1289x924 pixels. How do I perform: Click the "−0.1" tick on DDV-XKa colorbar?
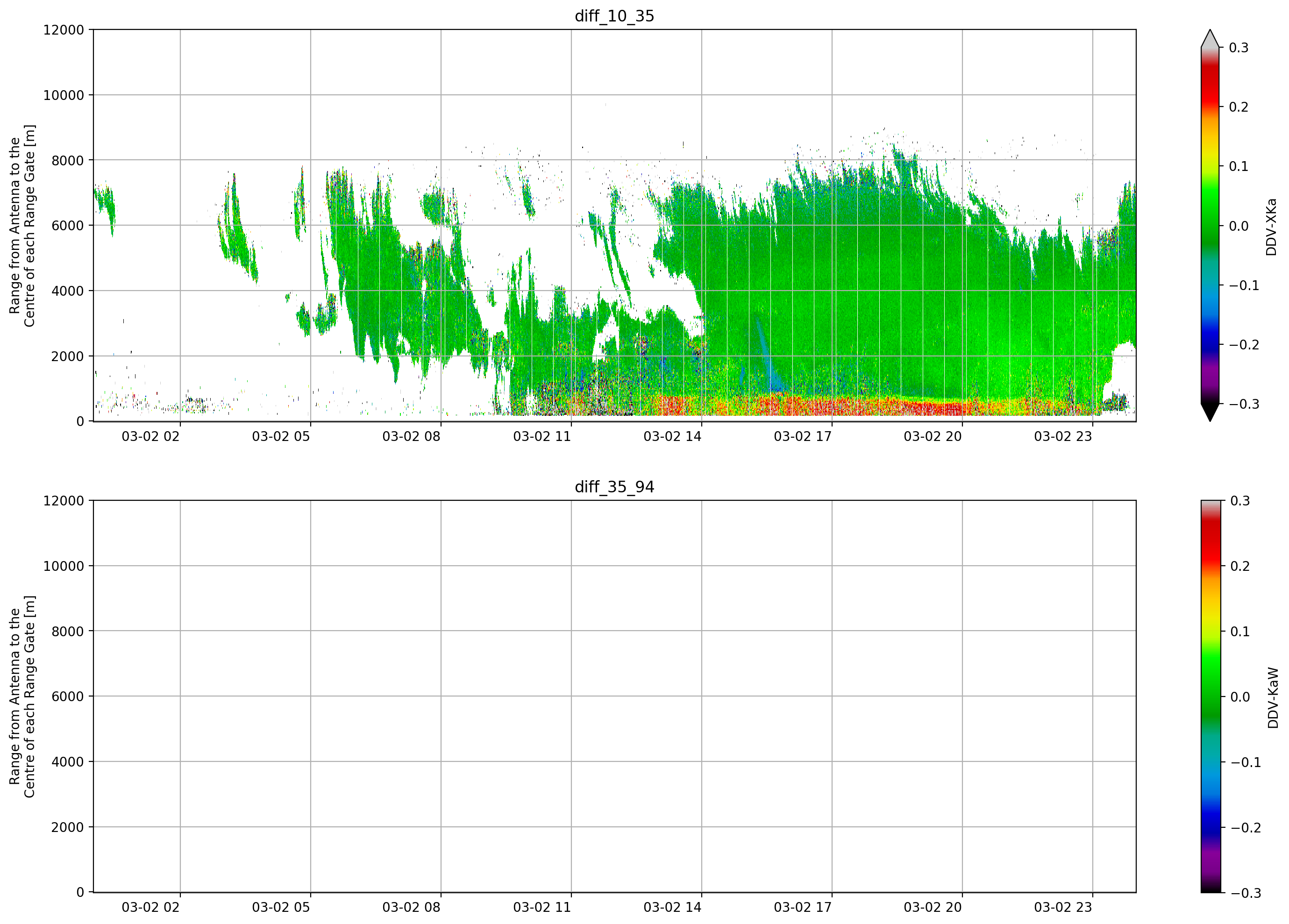[x=1244, y=285]
